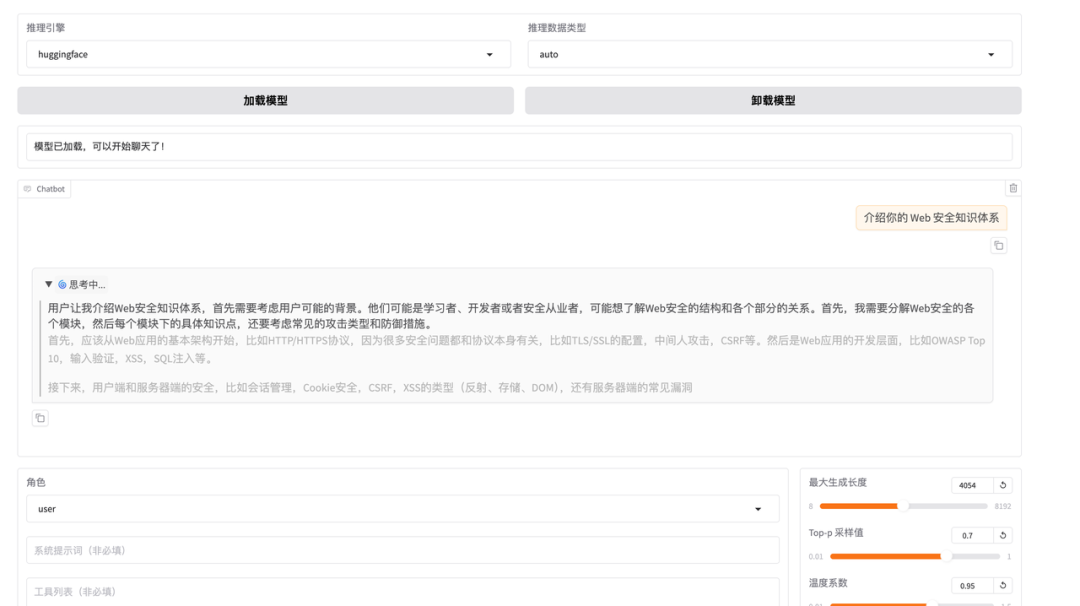
Task: Edit the 温度系数 number box showing 0.95
Action: tap(971, 585)
